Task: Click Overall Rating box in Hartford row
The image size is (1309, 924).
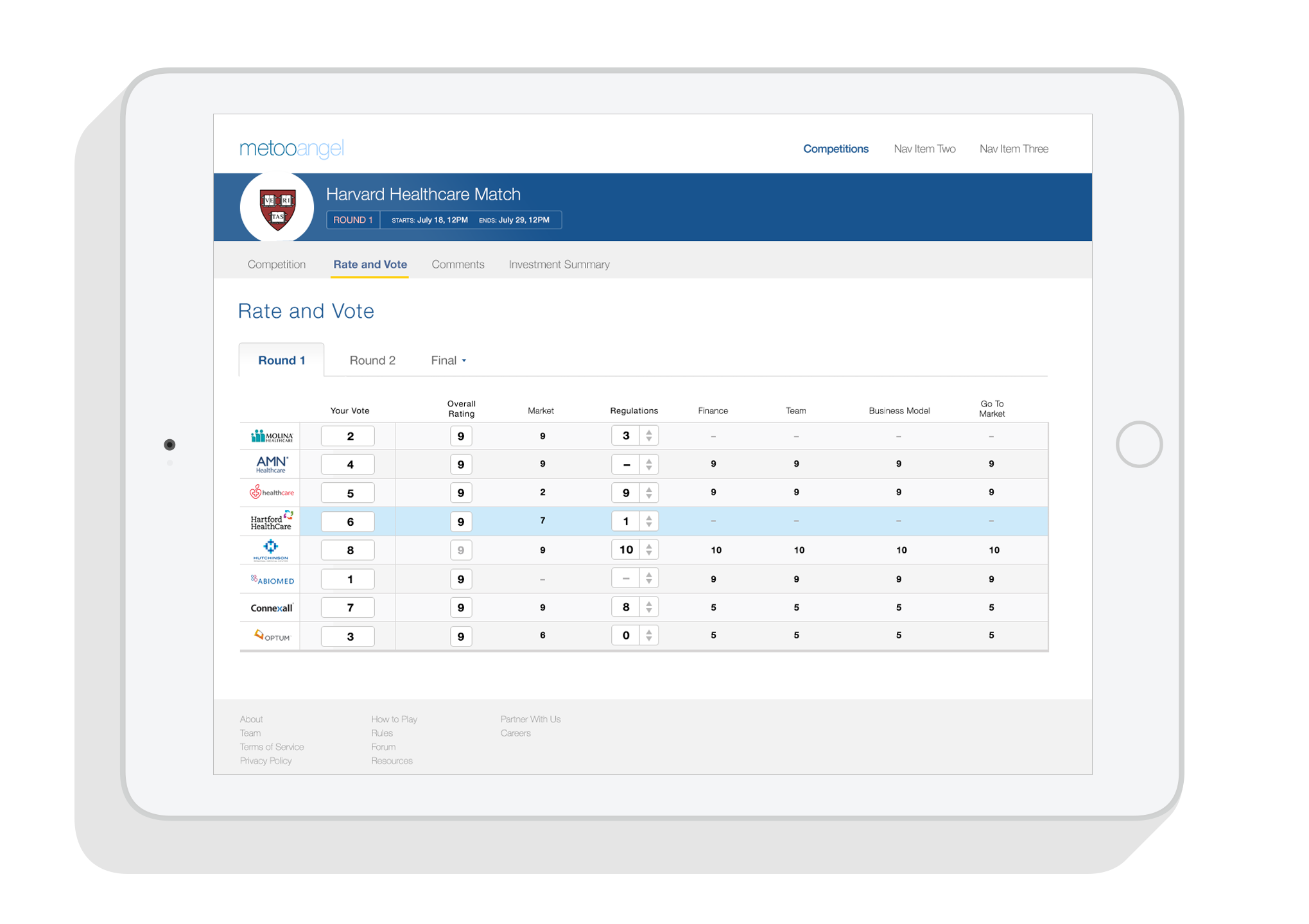Action: click(x=461, y=521)
